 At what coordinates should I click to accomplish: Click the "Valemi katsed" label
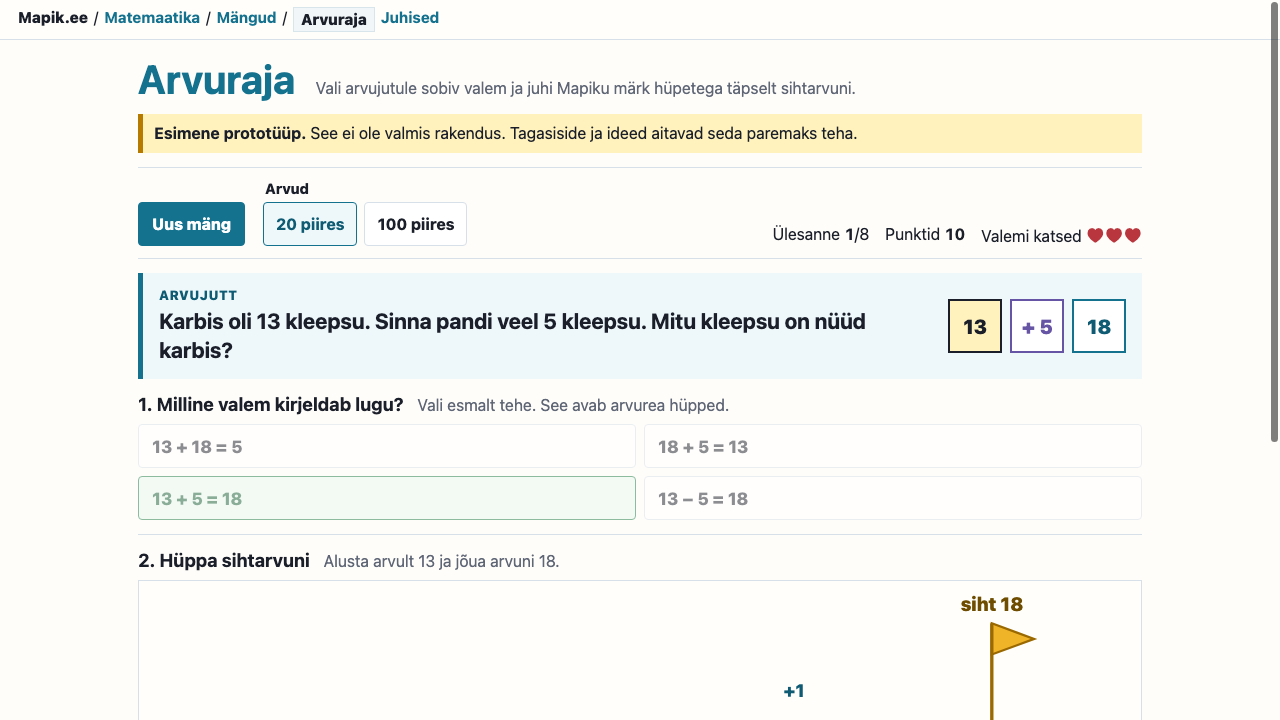pyautogui.click(x=1031, y=236)
